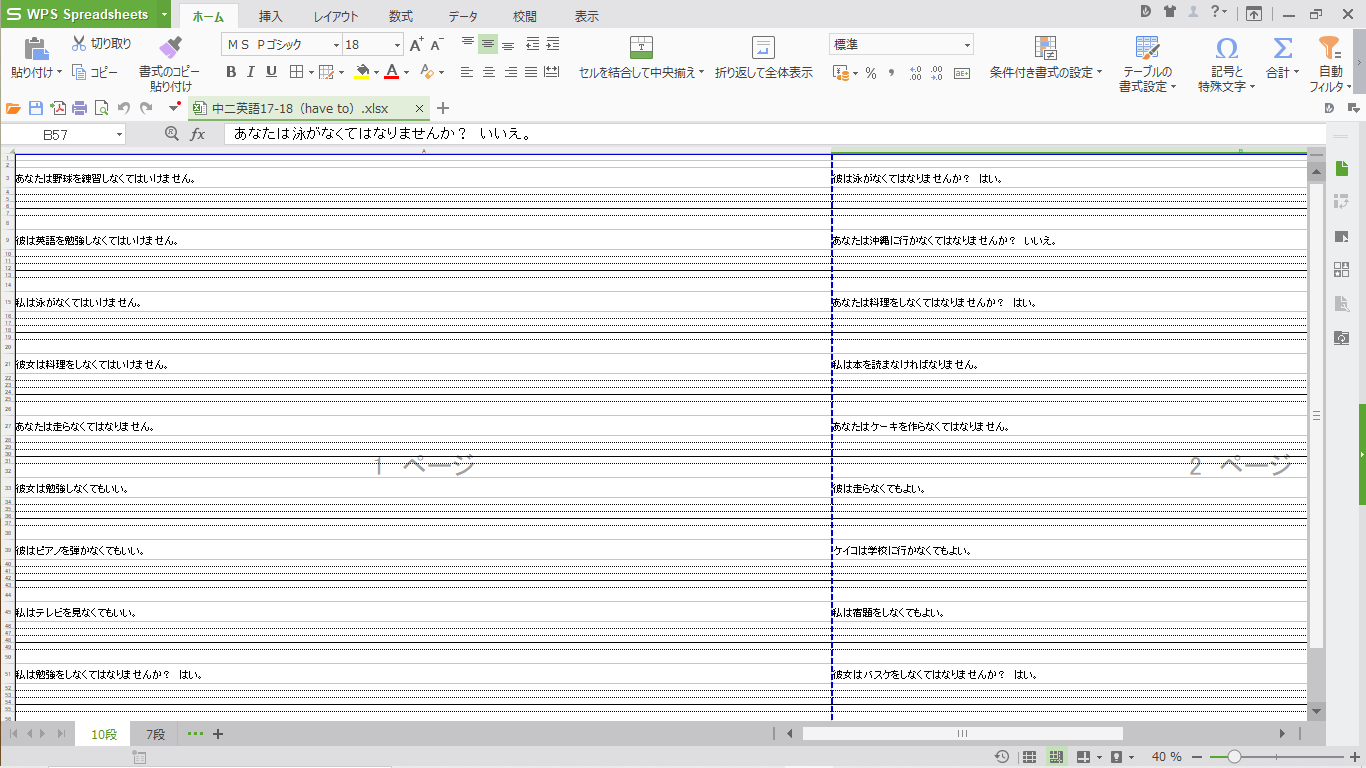
Task: Add a new document tab
Action: 444,108
